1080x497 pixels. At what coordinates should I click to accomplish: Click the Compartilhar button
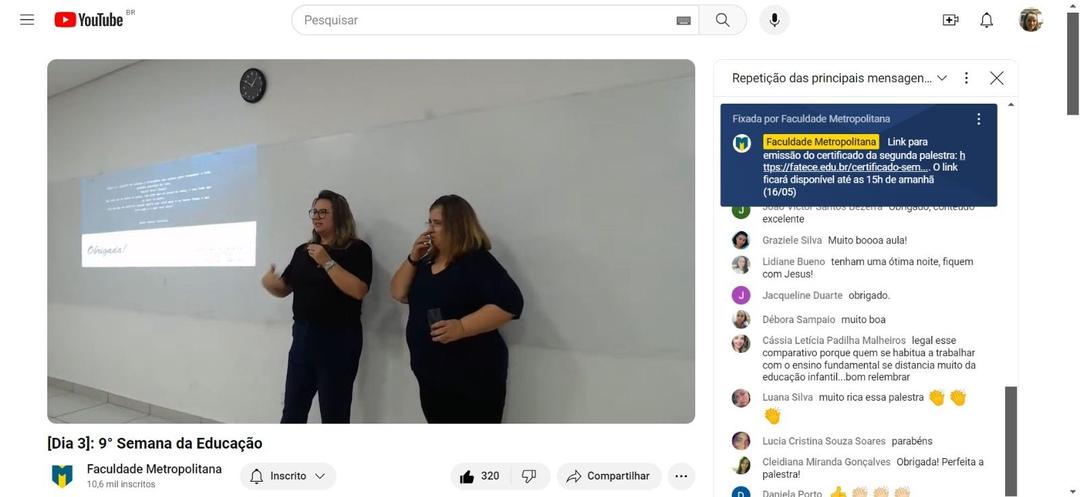coord(610,476)
